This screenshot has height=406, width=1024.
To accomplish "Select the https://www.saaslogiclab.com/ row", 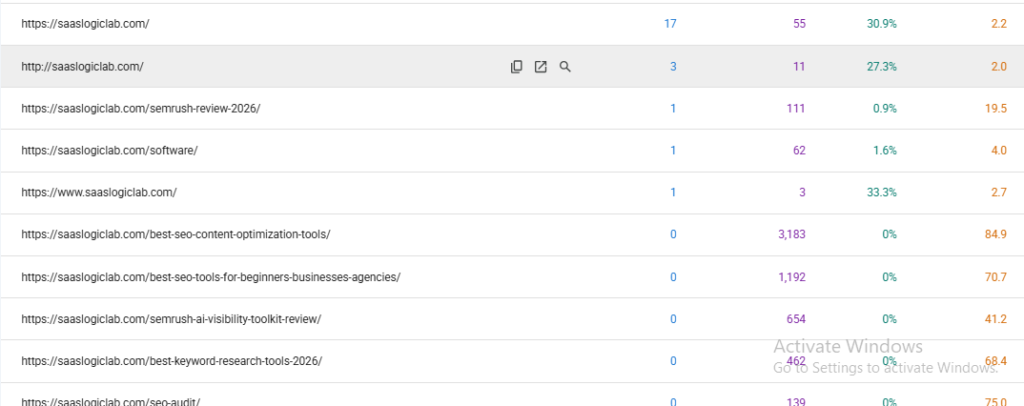I will (x=512, y=193).
